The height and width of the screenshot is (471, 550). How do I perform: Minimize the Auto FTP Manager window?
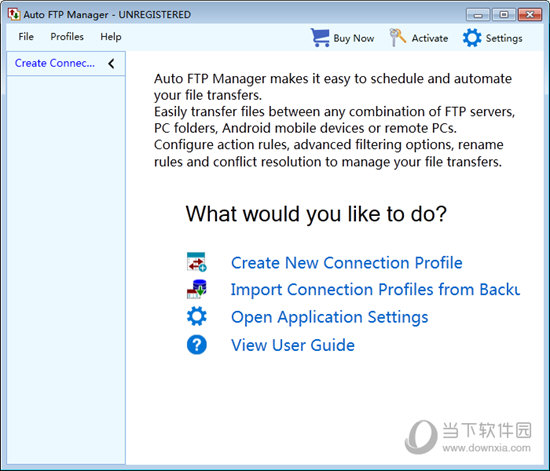pyautogui.click(x=478, y=15)
